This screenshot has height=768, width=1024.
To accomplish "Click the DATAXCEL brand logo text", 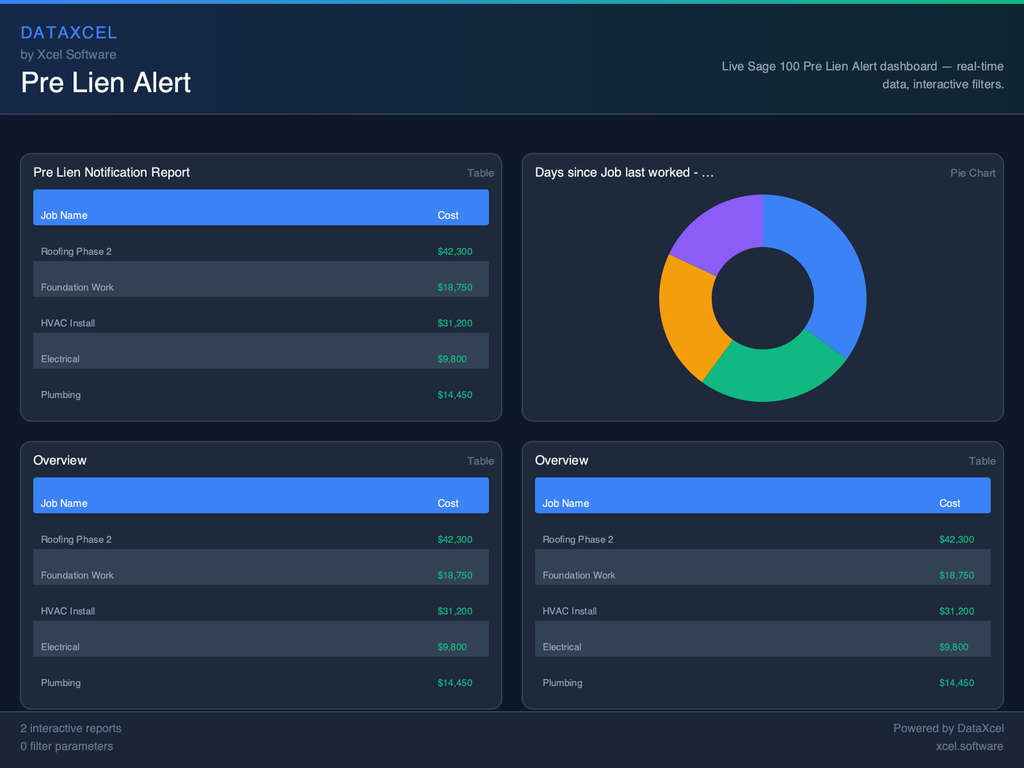I will (x=69, y=33).
